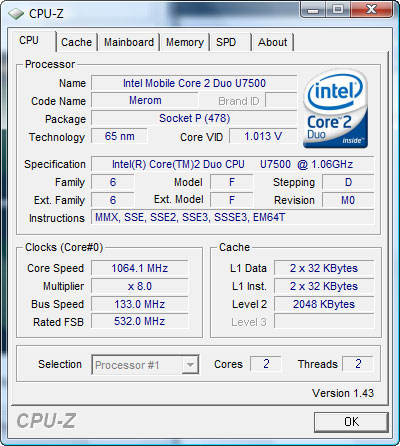400x446 pixels.
Task: Click the Specification text field
Action: pos(233,164)
